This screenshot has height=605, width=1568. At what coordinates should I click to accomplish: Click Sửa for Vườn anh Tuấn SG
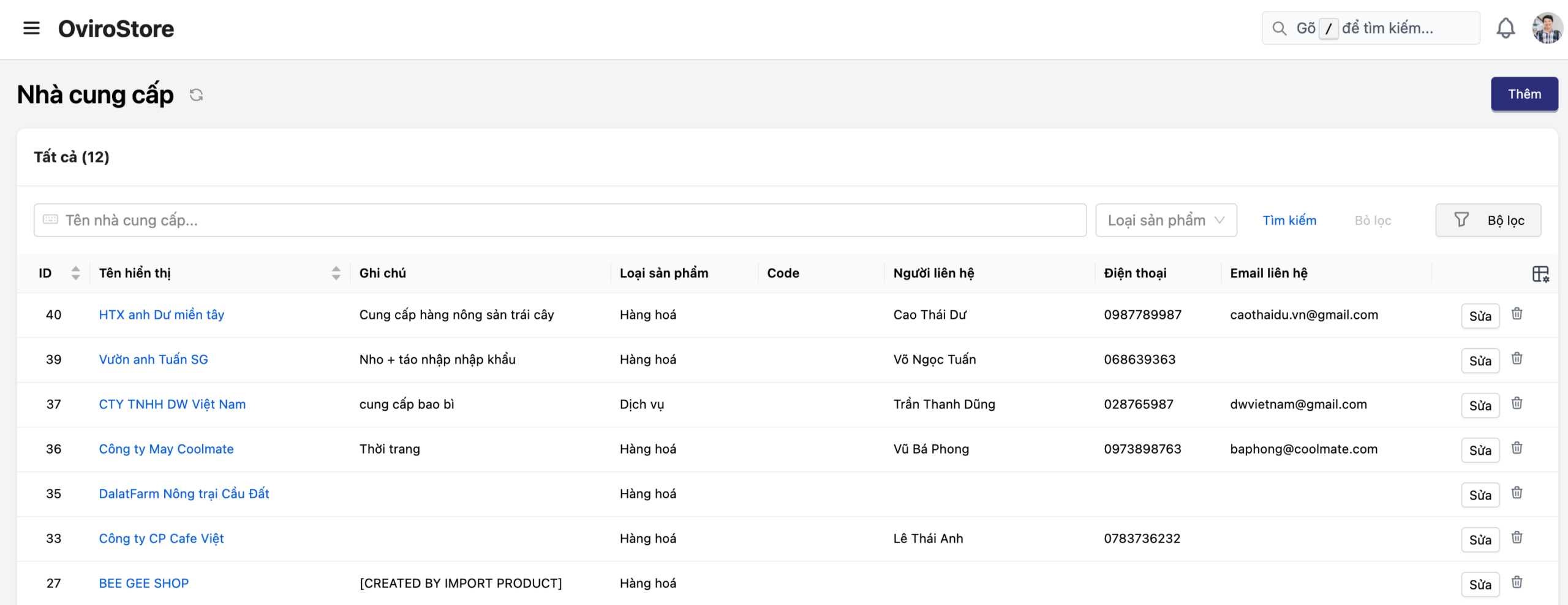(1480, 360)
